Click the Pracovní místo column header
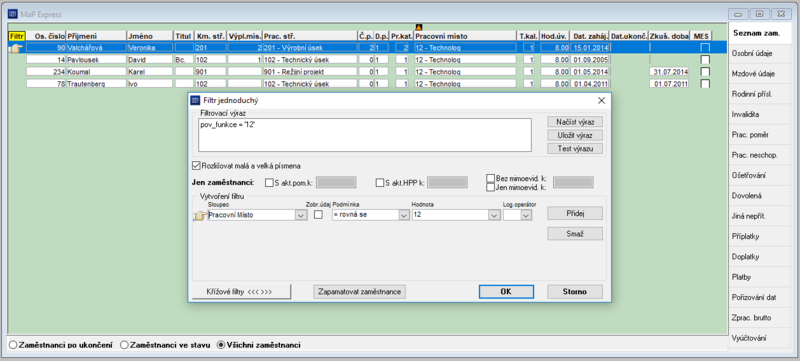Screen dimensions: 800x361 465,36
